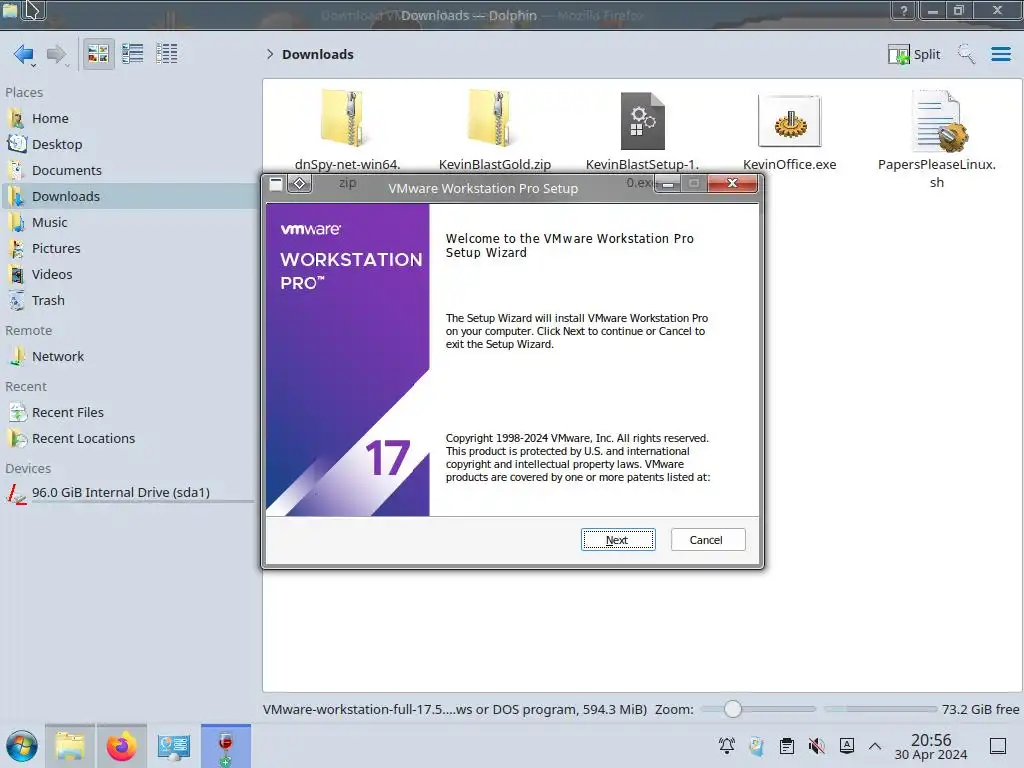This screenshot has height=768, width=1024.
Task: Switch to Icons view mode
Action: click(x=98, y=54)
